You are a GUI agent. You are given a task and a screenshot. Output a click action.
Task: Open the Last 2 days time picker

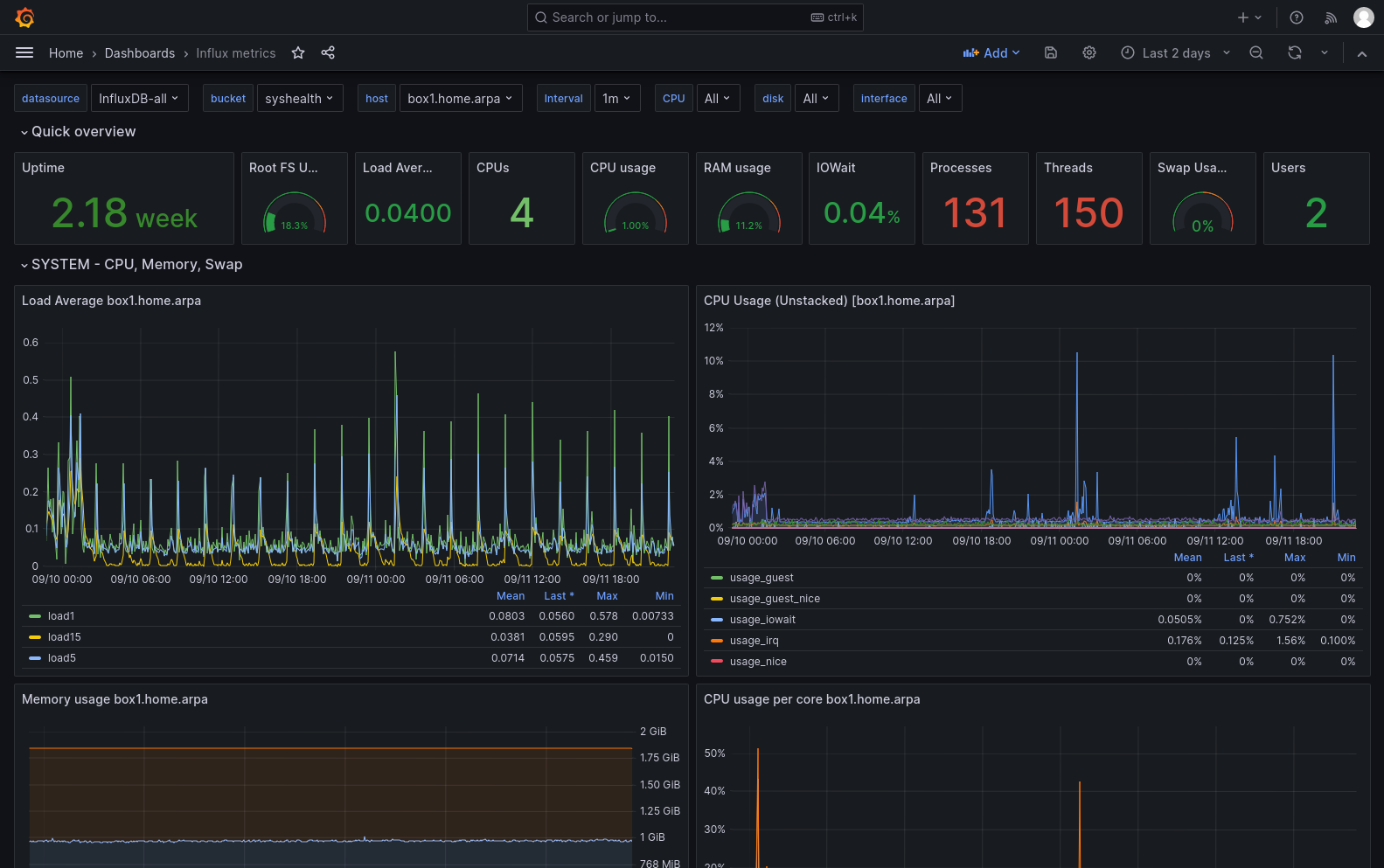(1175, 53)
